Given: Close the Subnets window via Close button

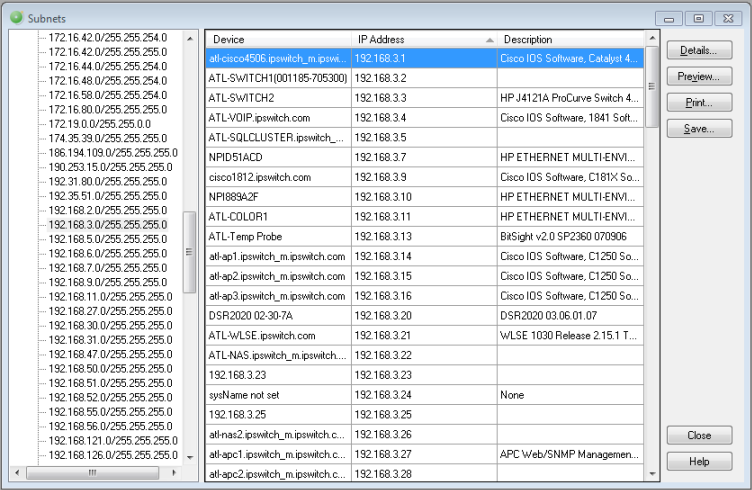Looking at the screenshot, I should click(699, 435).
